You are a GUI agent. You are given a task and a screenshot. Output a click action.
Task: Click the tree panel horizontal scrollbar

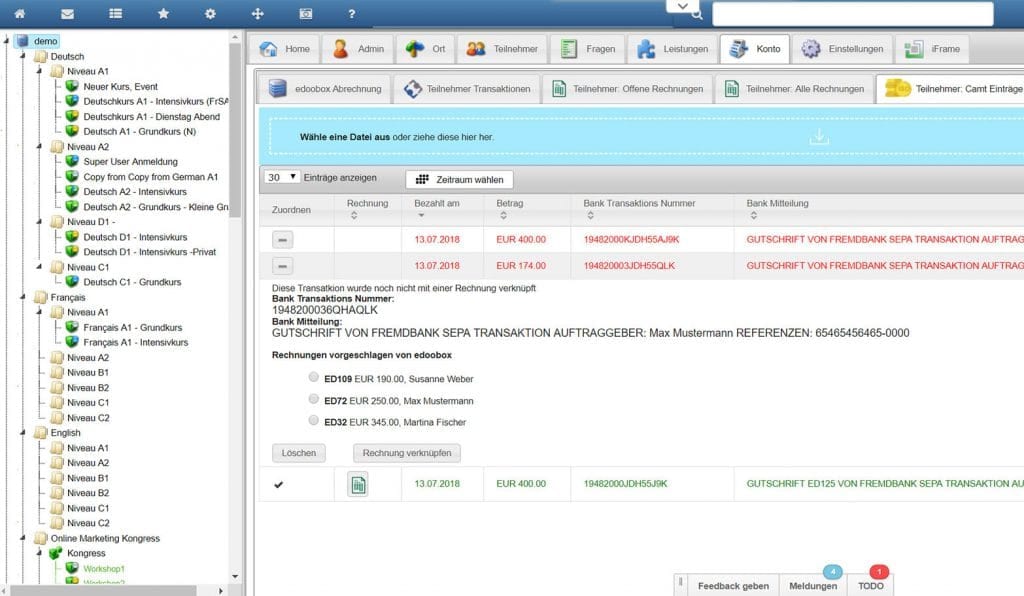(x=103, y=590)
